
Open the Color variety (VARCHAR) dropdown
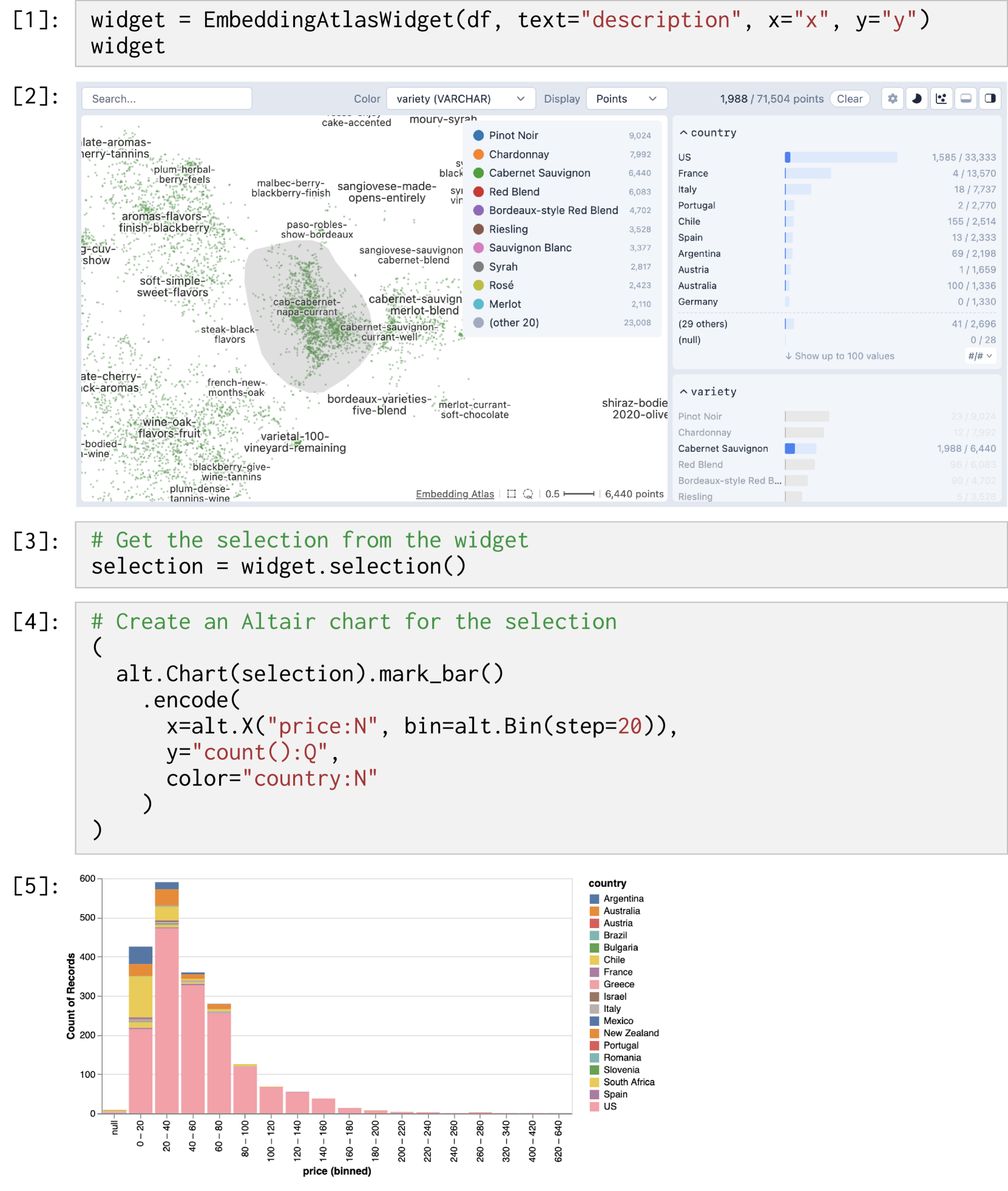tap(460, 99)
